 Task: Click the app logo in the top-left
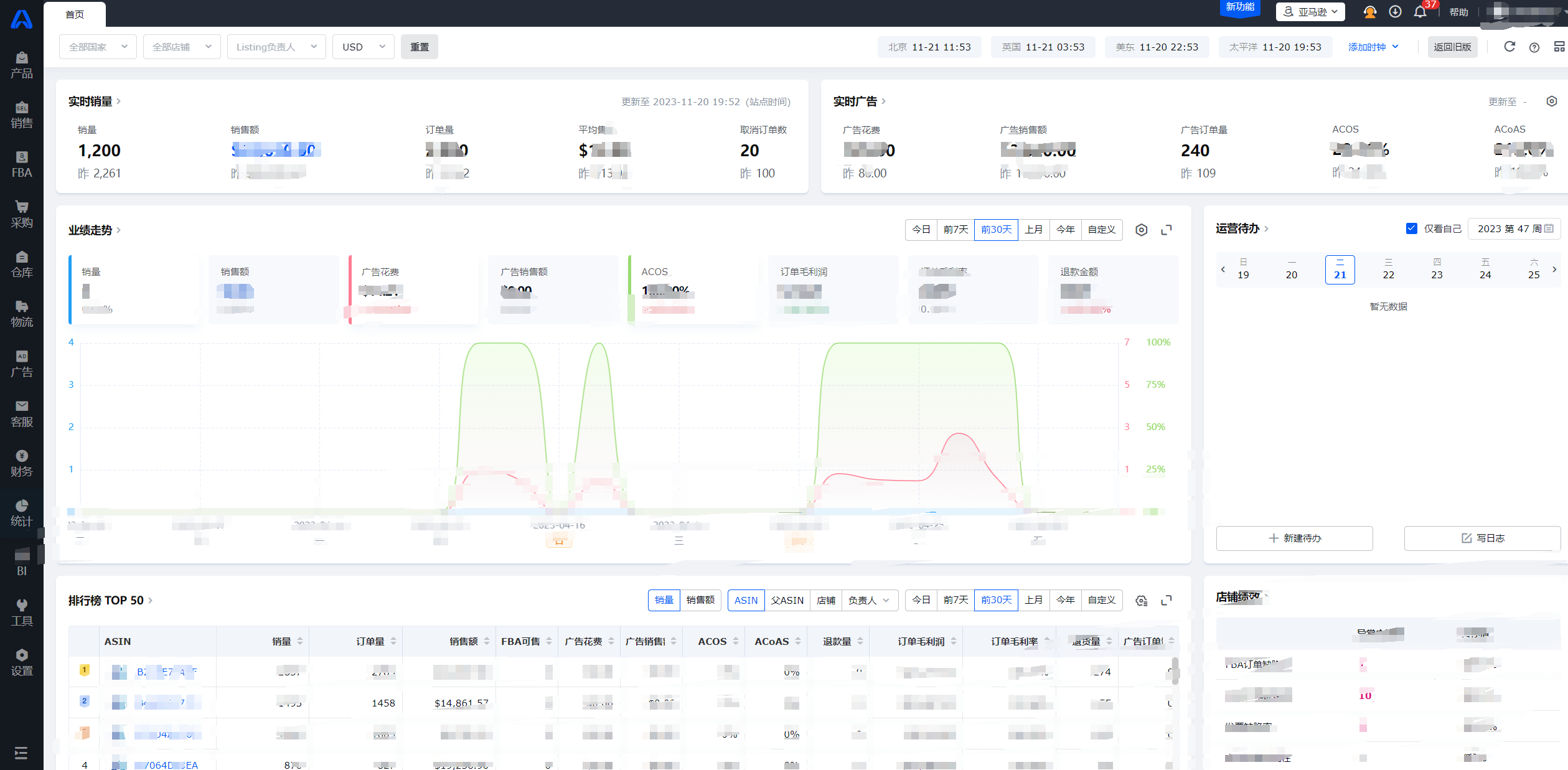22,19
